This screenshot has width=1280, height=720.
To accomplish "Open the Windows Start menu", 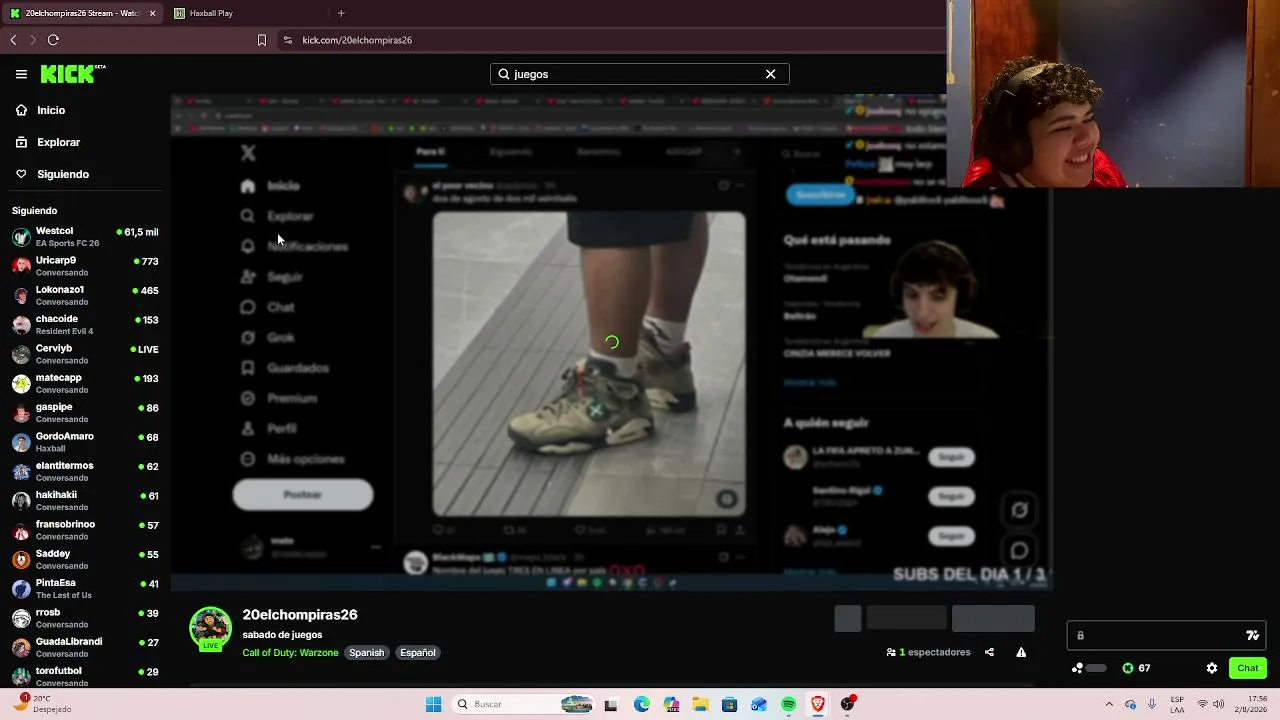I will coord(433,704).
